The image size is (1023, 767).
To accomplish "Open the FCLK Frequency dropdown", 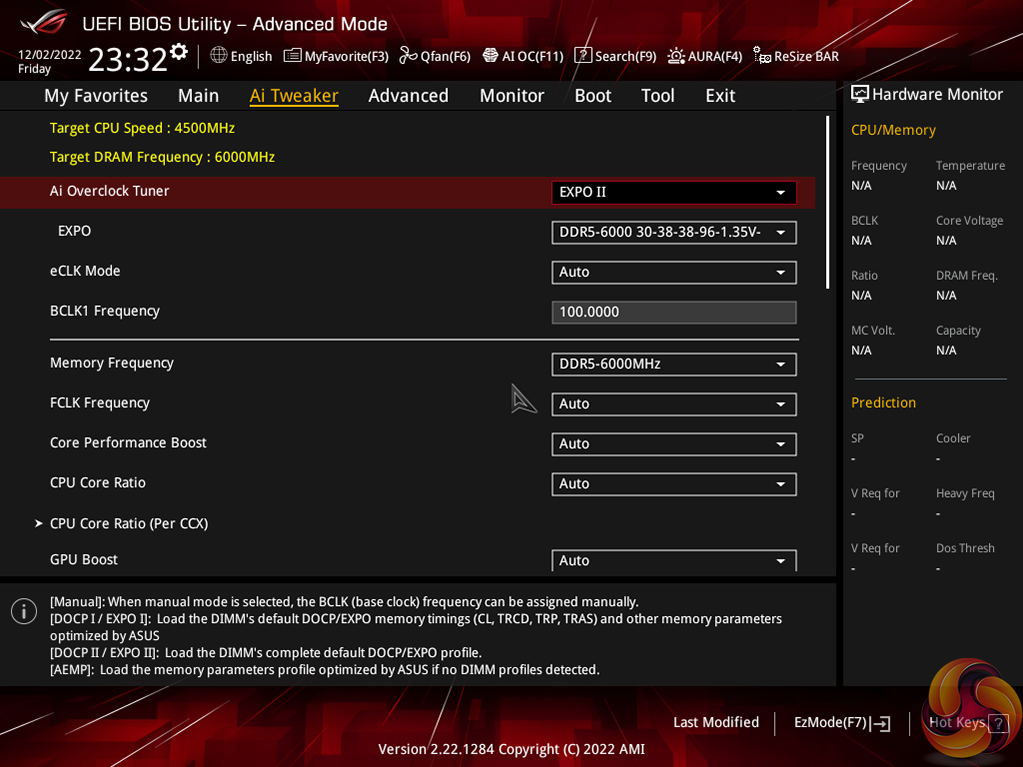I will click(673, 404).
